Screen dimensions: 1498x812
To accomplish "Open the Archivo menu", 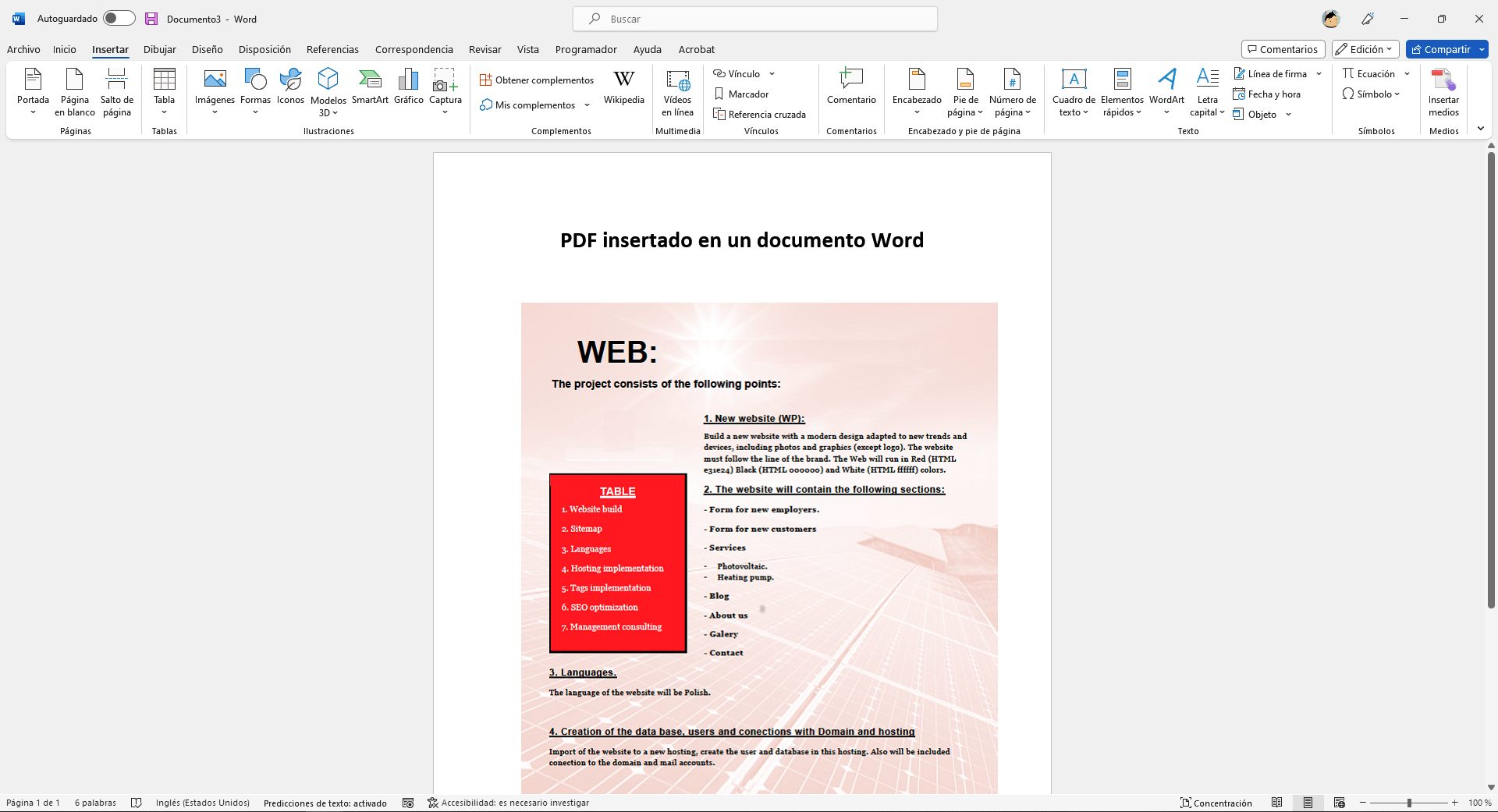I will (x=23, y=49).
